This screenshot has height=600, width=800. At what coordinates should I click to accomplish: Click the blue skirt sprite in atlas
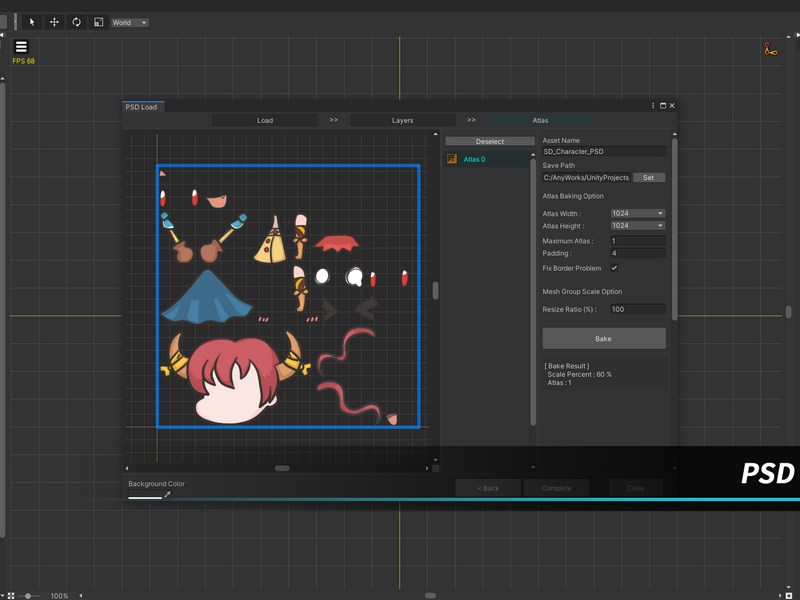207,298
